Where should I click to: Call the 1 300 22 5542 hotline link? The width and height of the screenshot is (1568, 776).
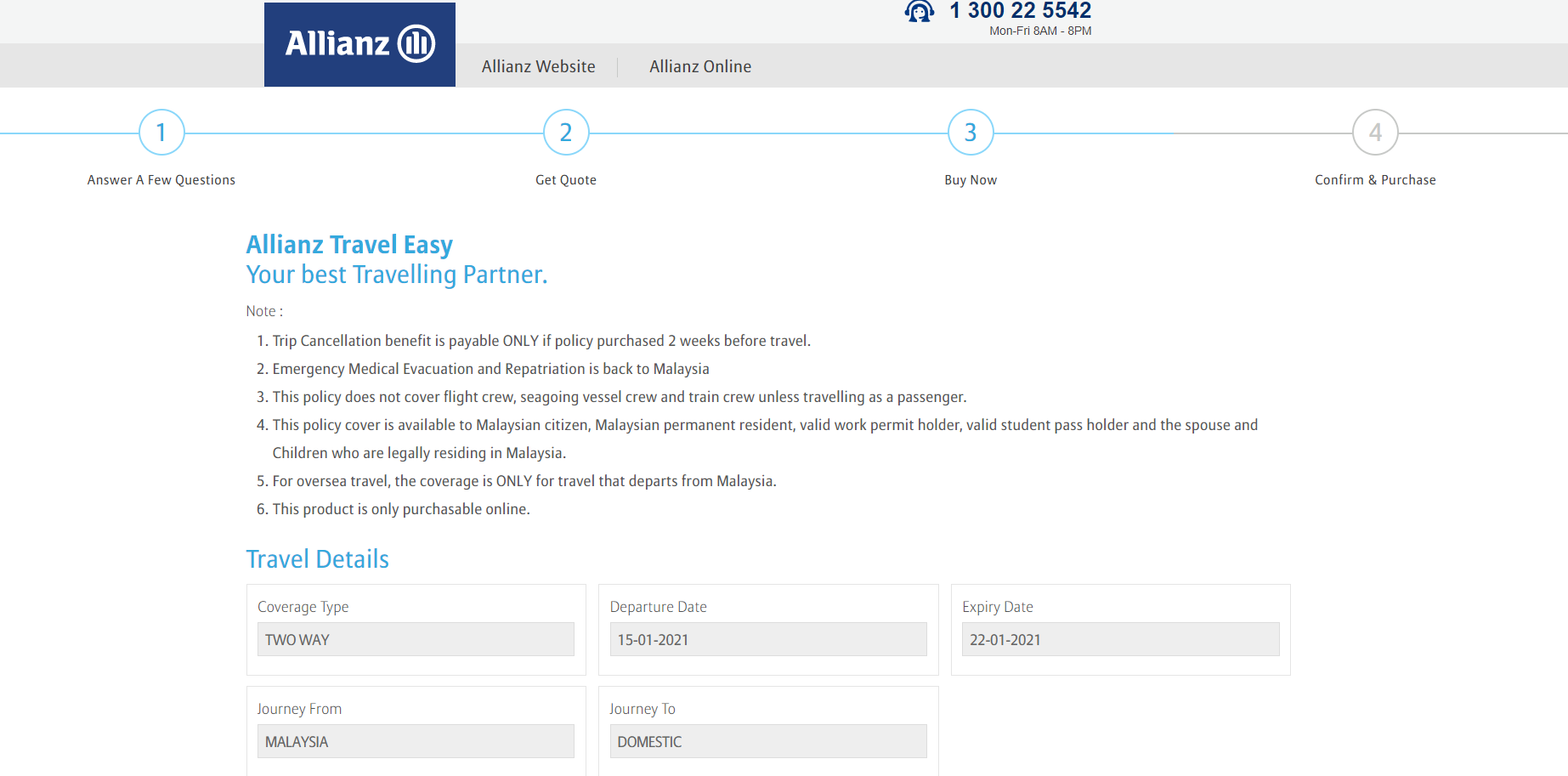tap(1020, 11)
